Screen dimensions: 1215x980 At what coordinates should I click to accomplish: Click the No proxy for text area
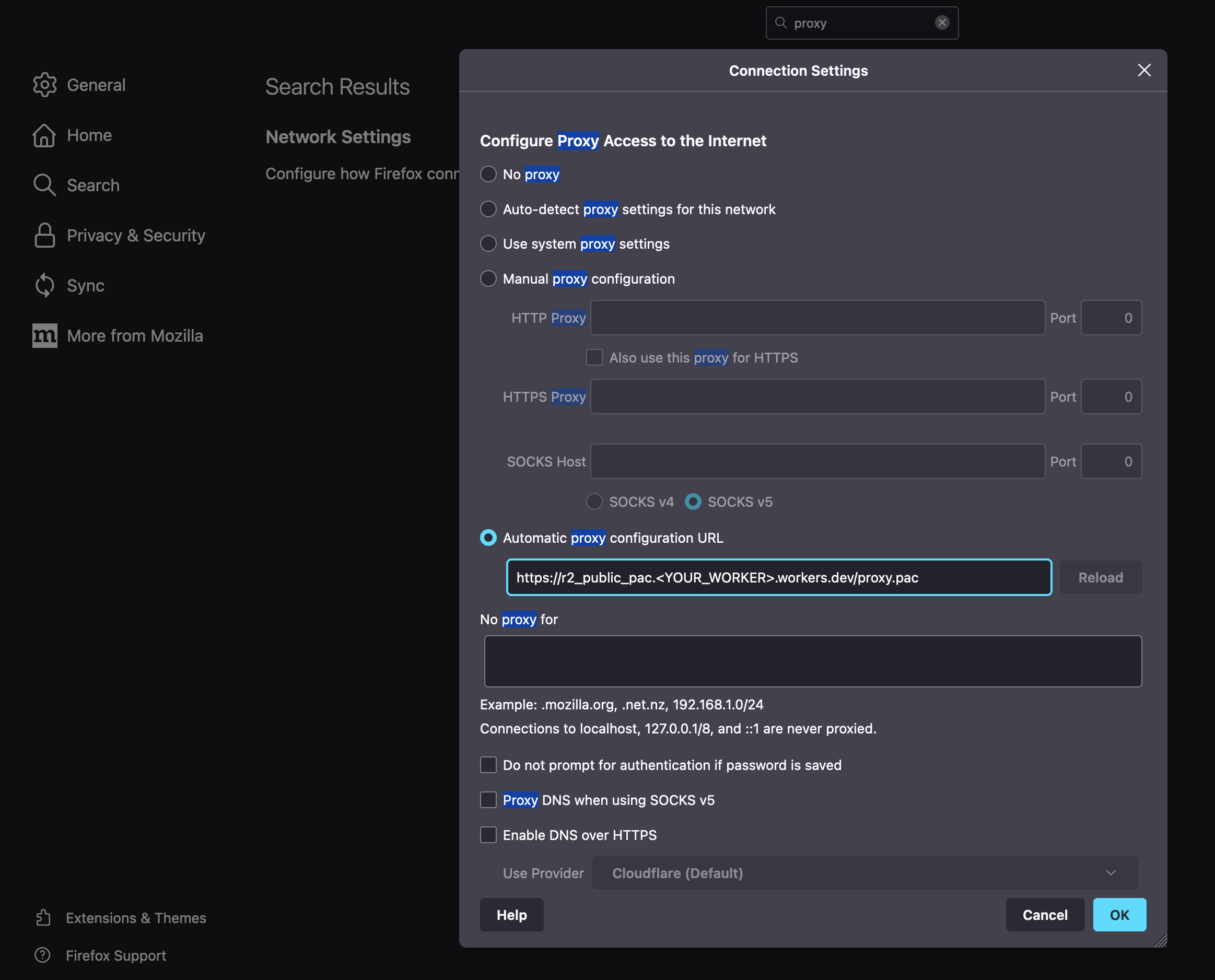(813, 660)
